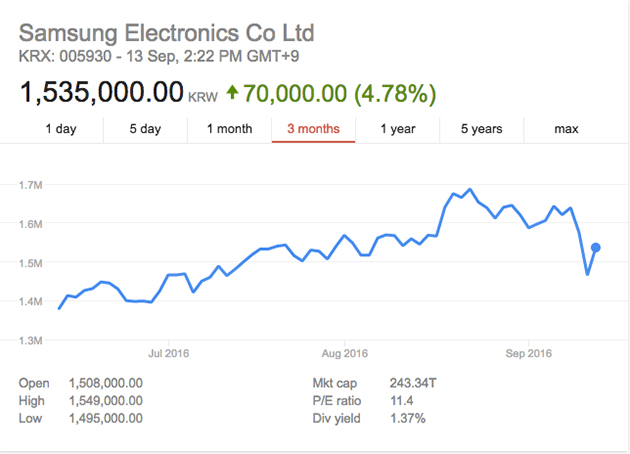
Task: Click the active 3 months tab
Action: click(313, 129)
